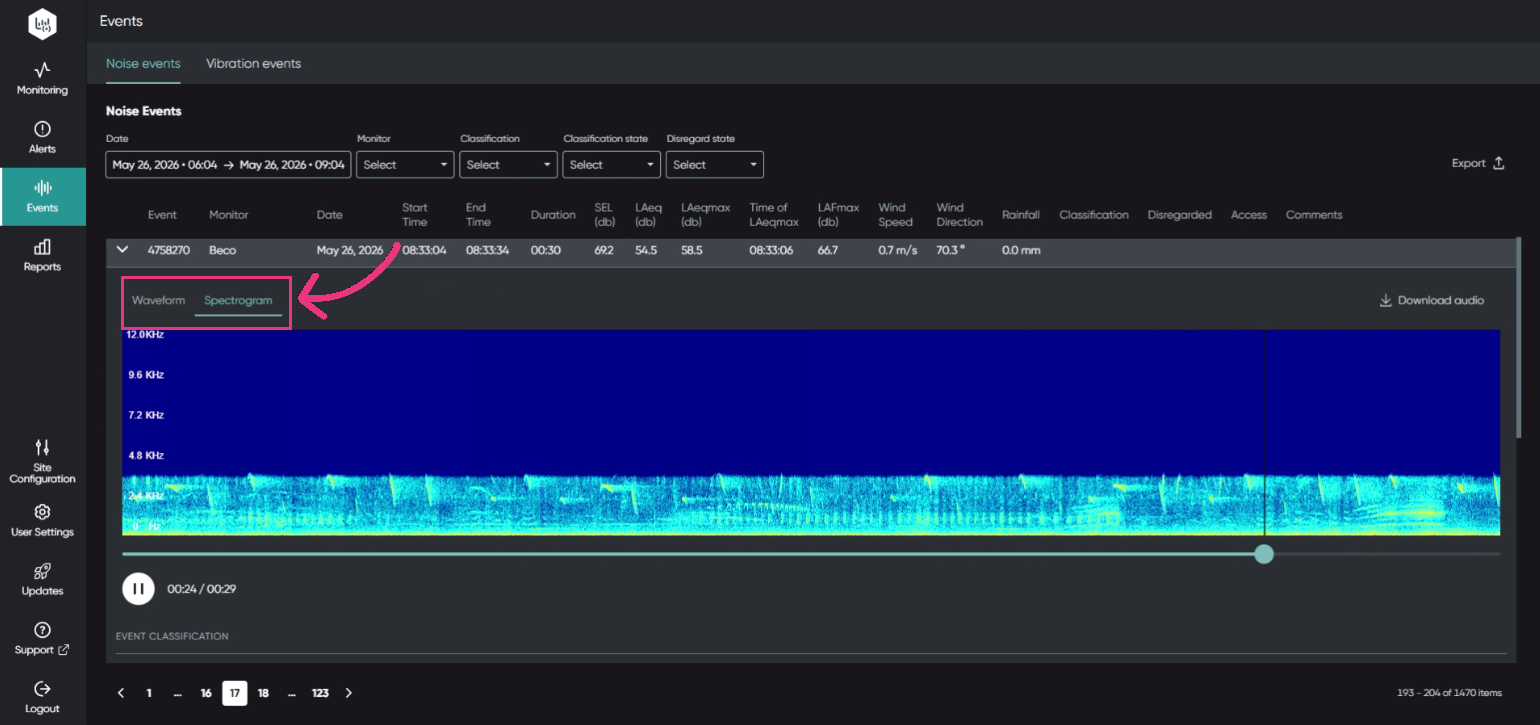Image resolution: width=1540 pixels, height=725 pixels.
Task: Click the audio playback position slider handle
Action: (x=1264, y=554)
